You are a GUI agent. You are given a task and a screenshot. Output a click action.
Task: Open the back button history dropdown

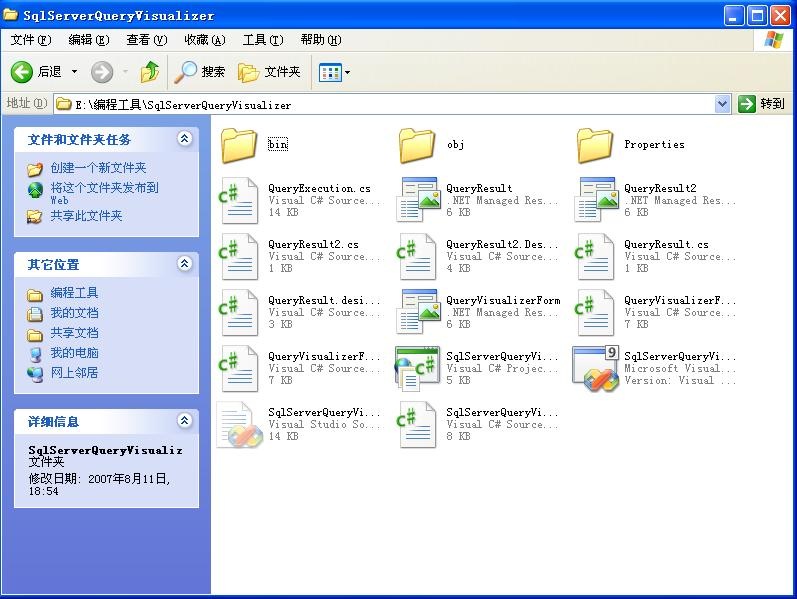pos(74,72)
